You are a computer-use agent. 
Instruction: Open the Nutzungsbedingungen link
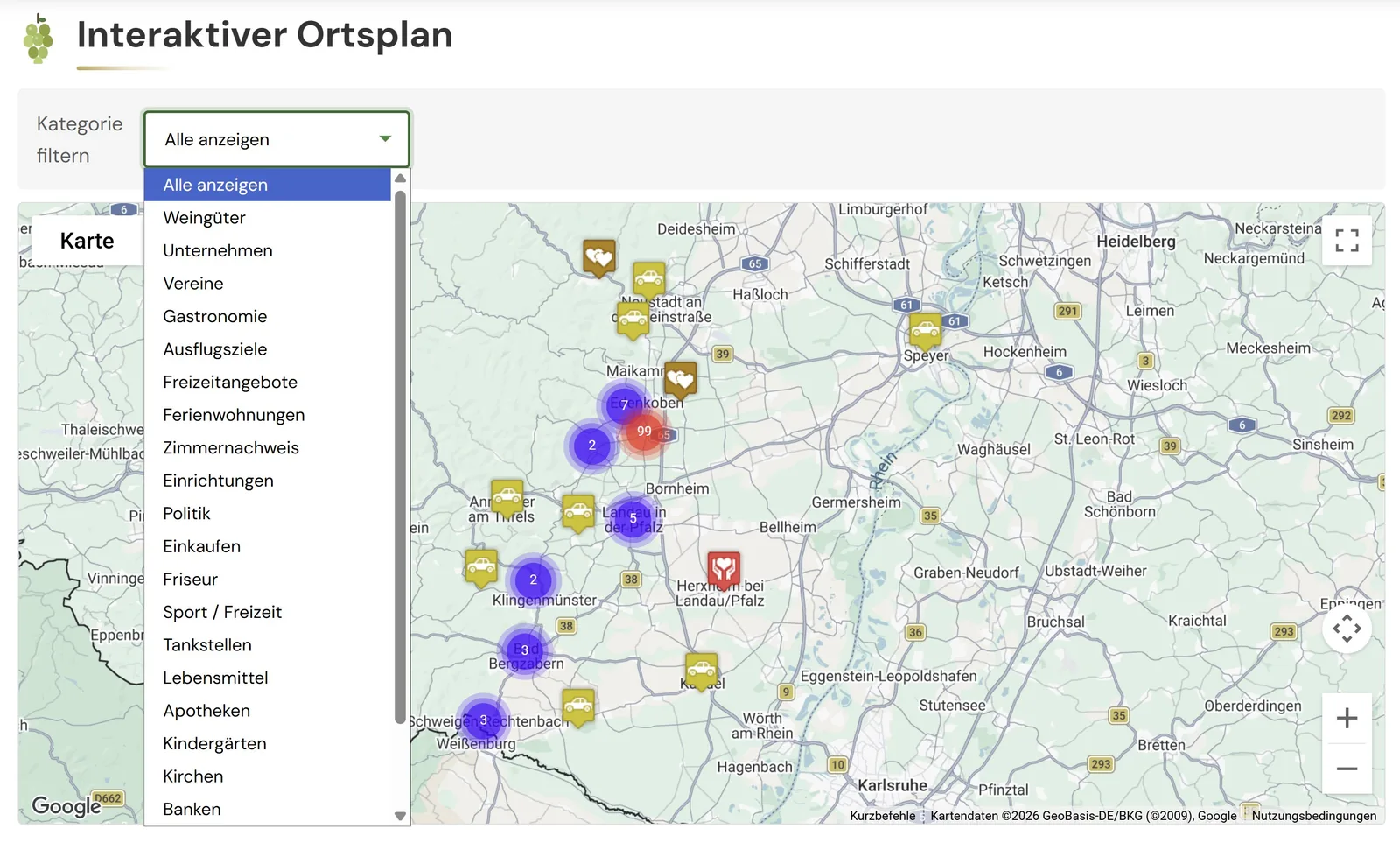(1313, 816)
